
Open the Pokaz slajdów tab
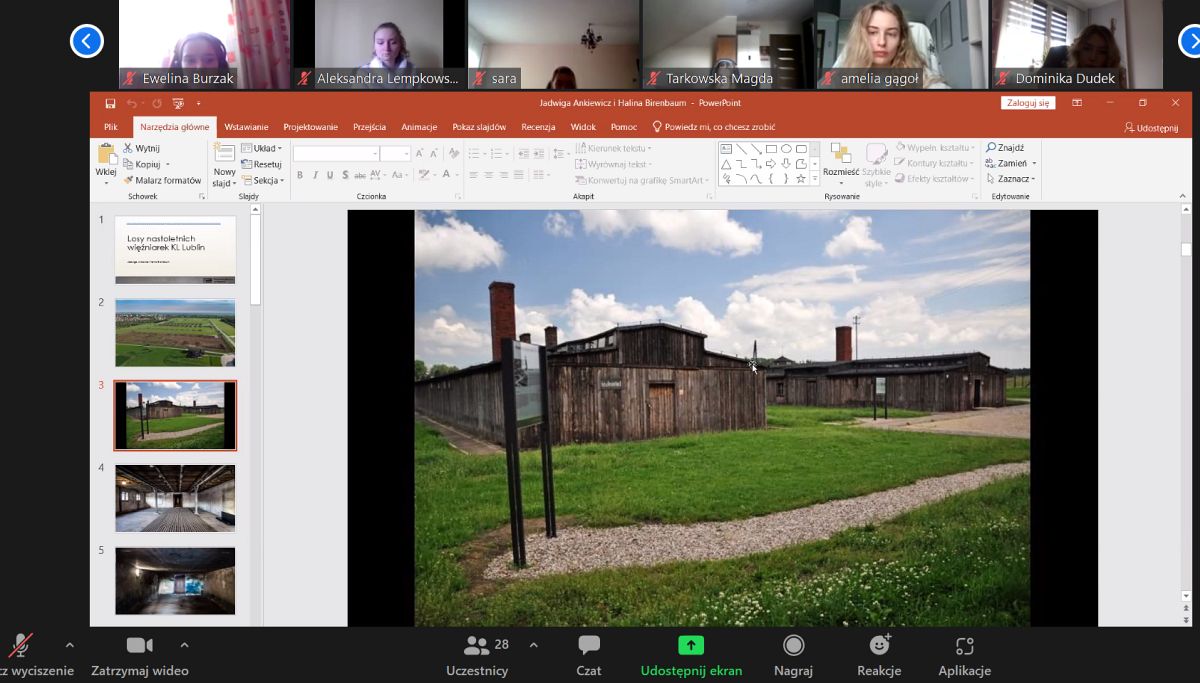[x=479, y=127]
